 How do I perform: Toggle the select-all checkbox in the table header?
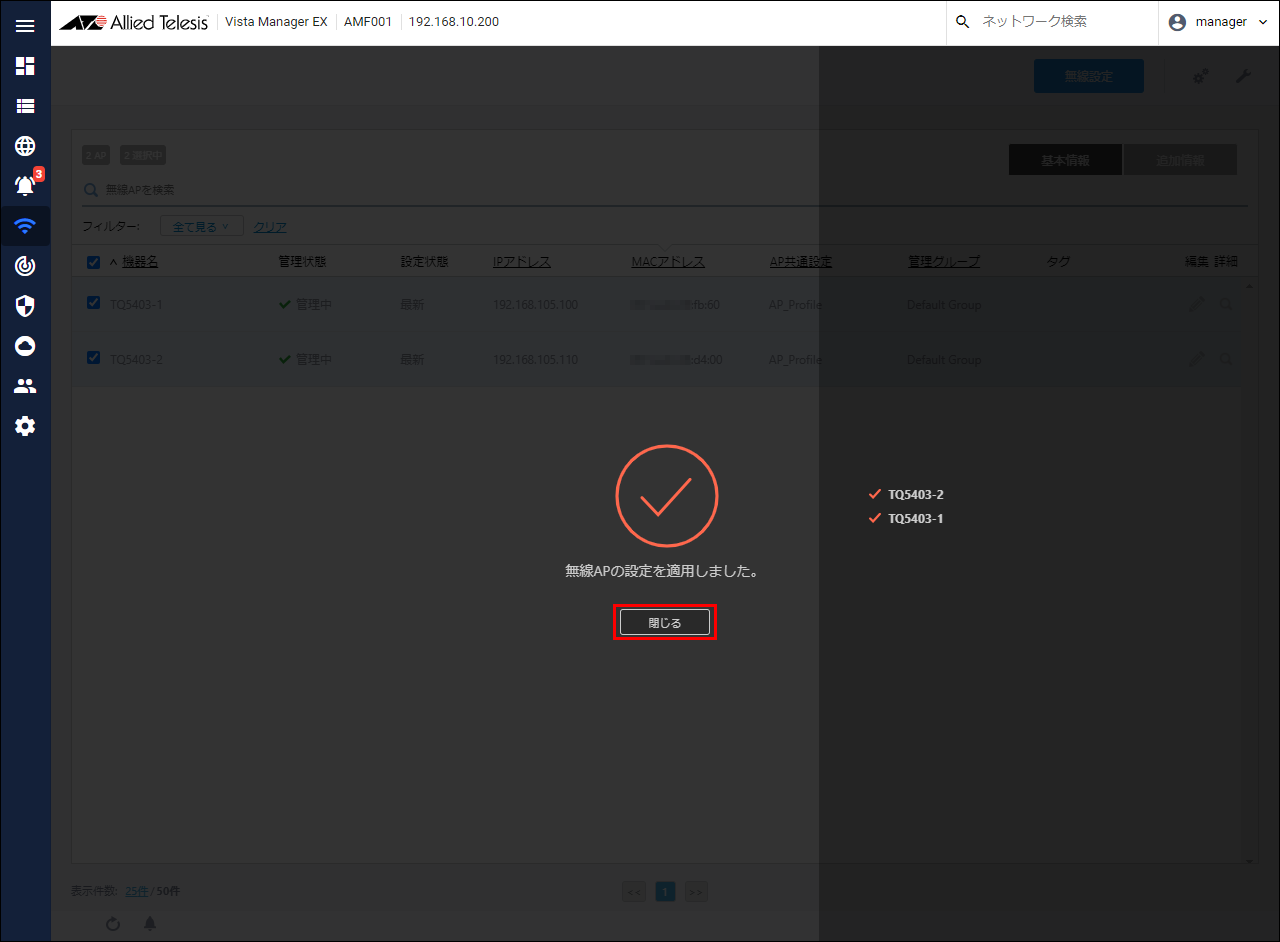pos(93,262)
